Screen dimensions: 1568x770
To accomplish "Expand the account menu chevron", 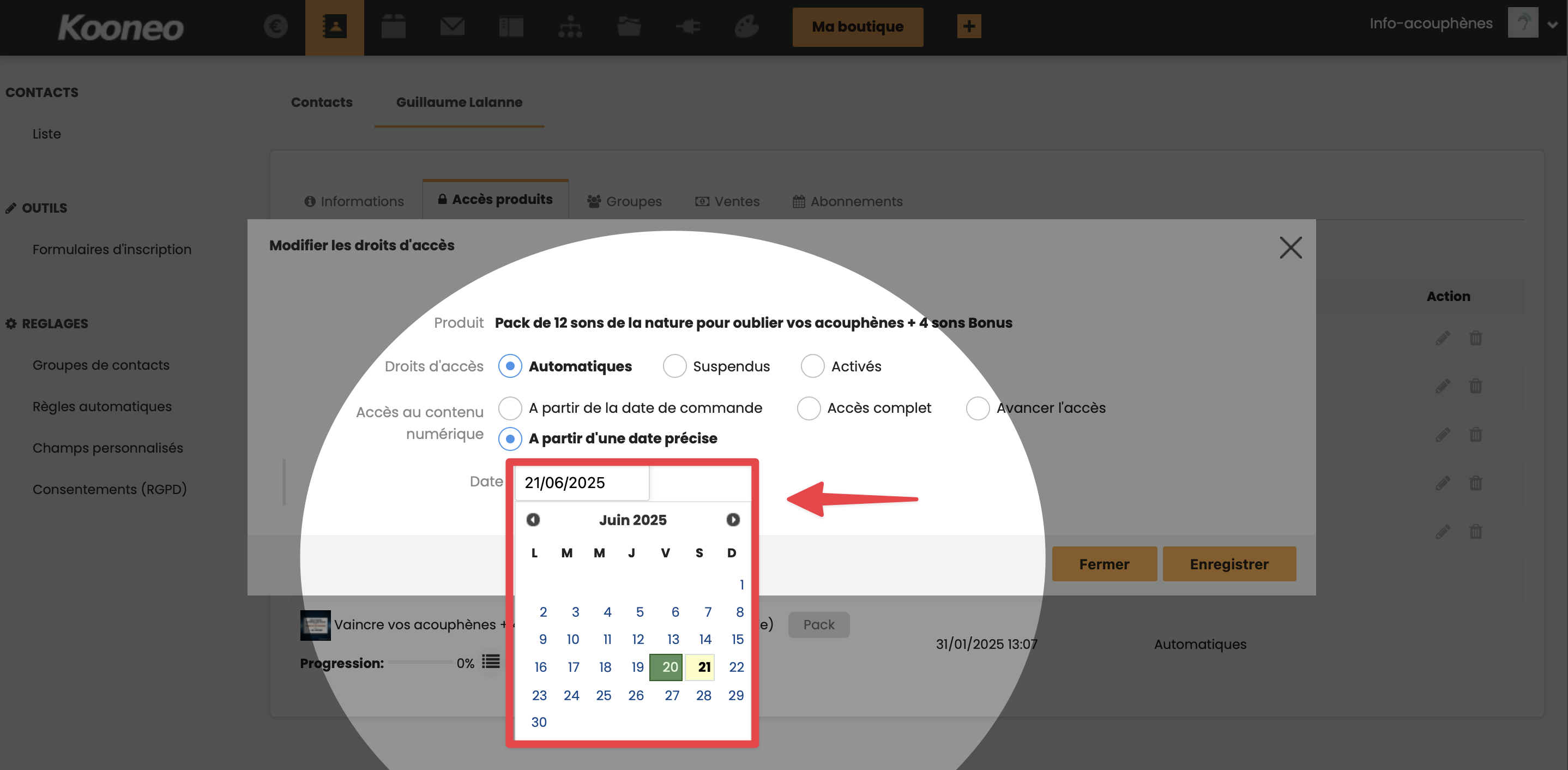I will pyautogui.click(x=1552, y=25).
